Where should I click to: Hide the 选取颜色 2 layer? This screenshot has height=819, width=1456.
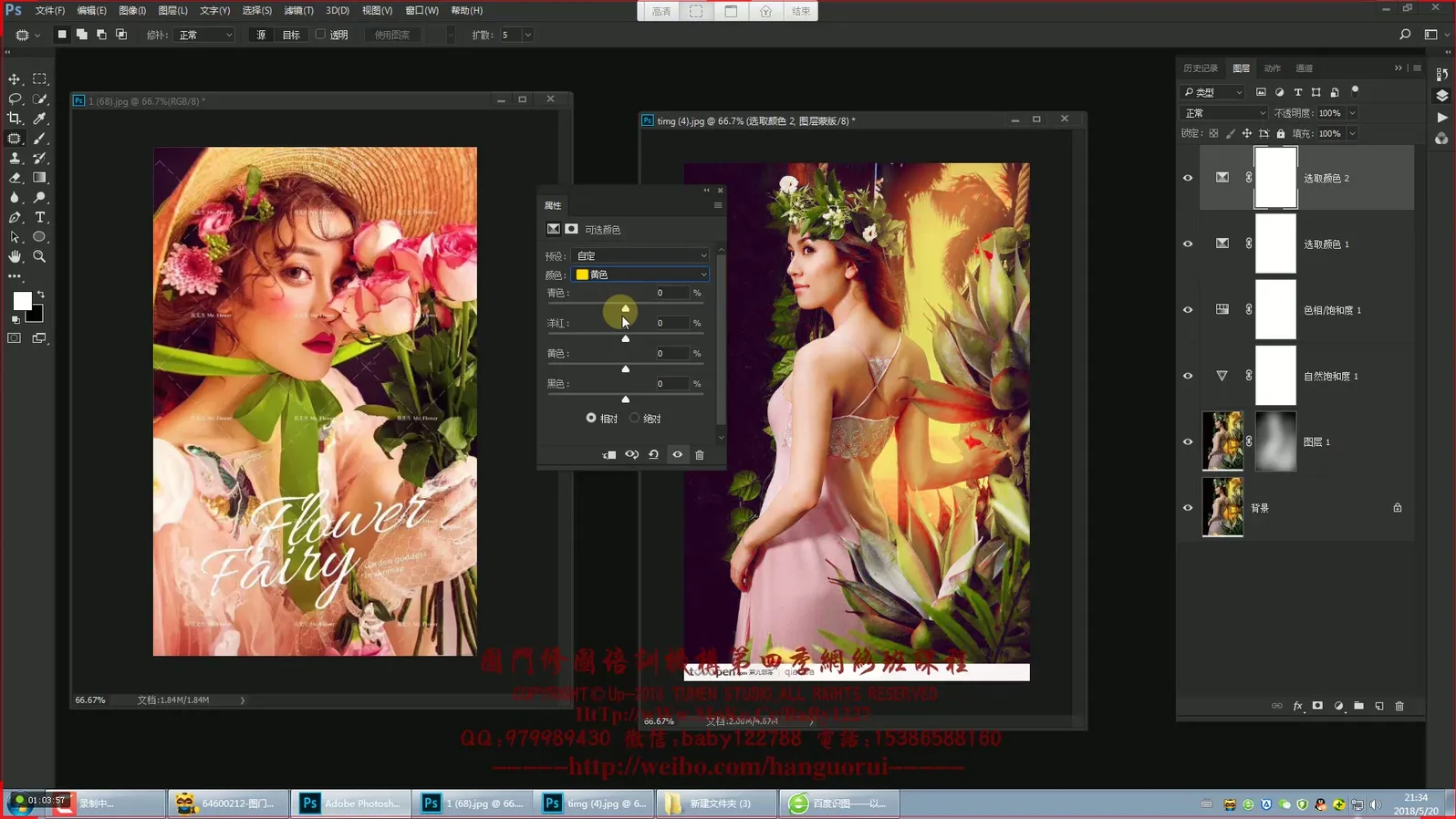1188,178
